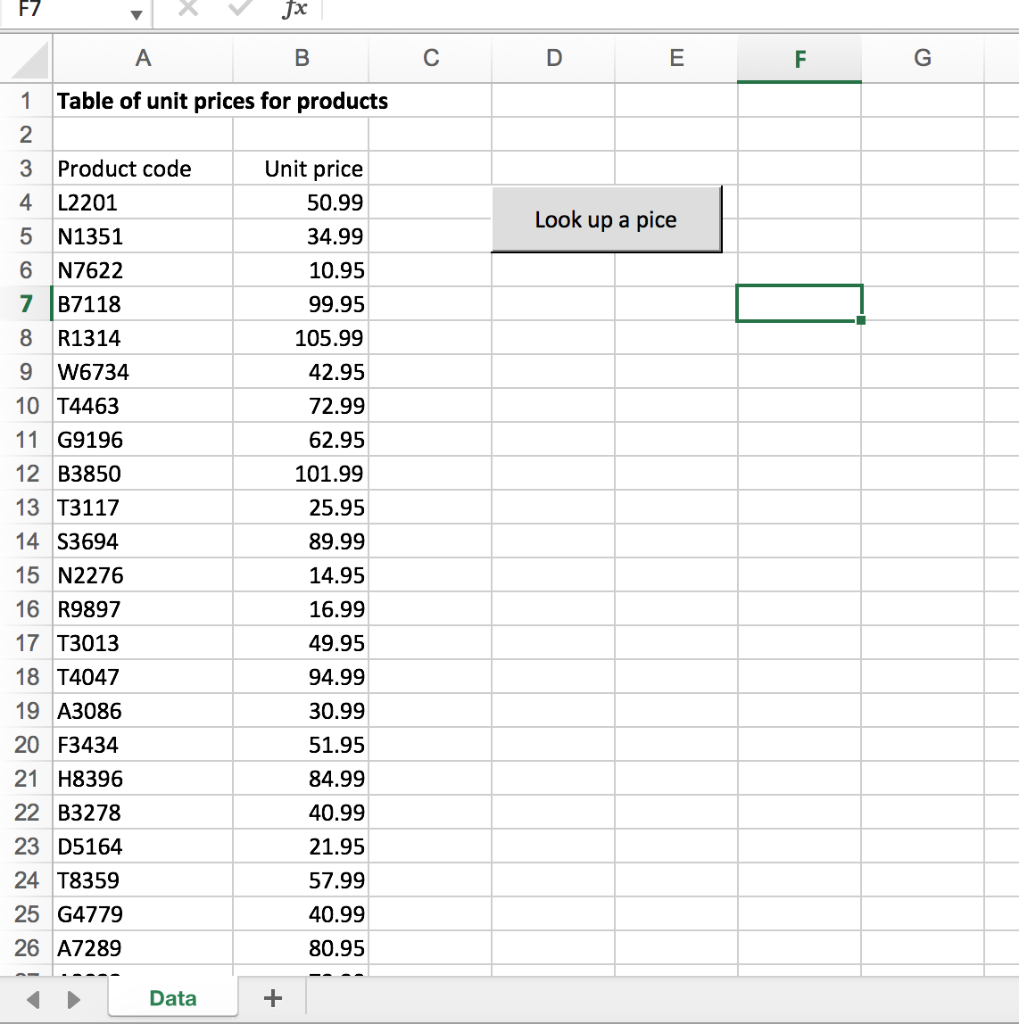Select cell containing G9196

click(143, 440)
